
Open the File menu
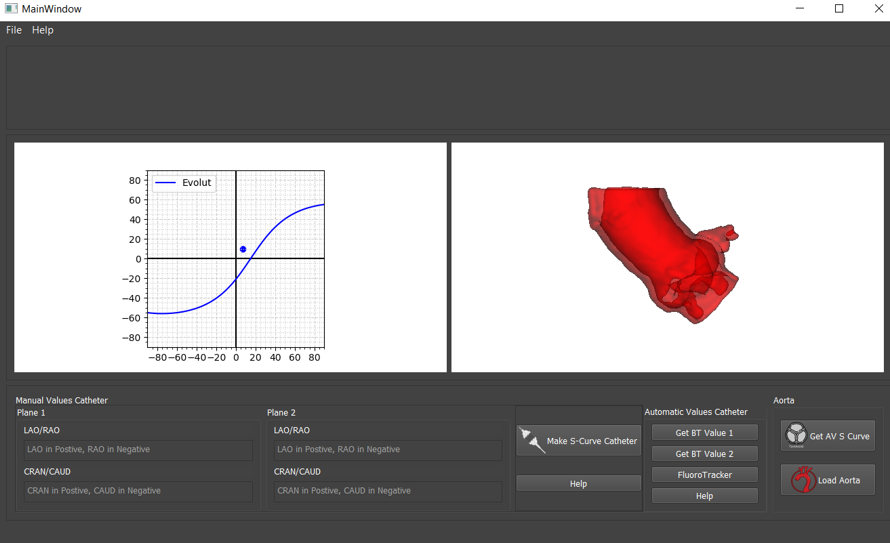14,30
